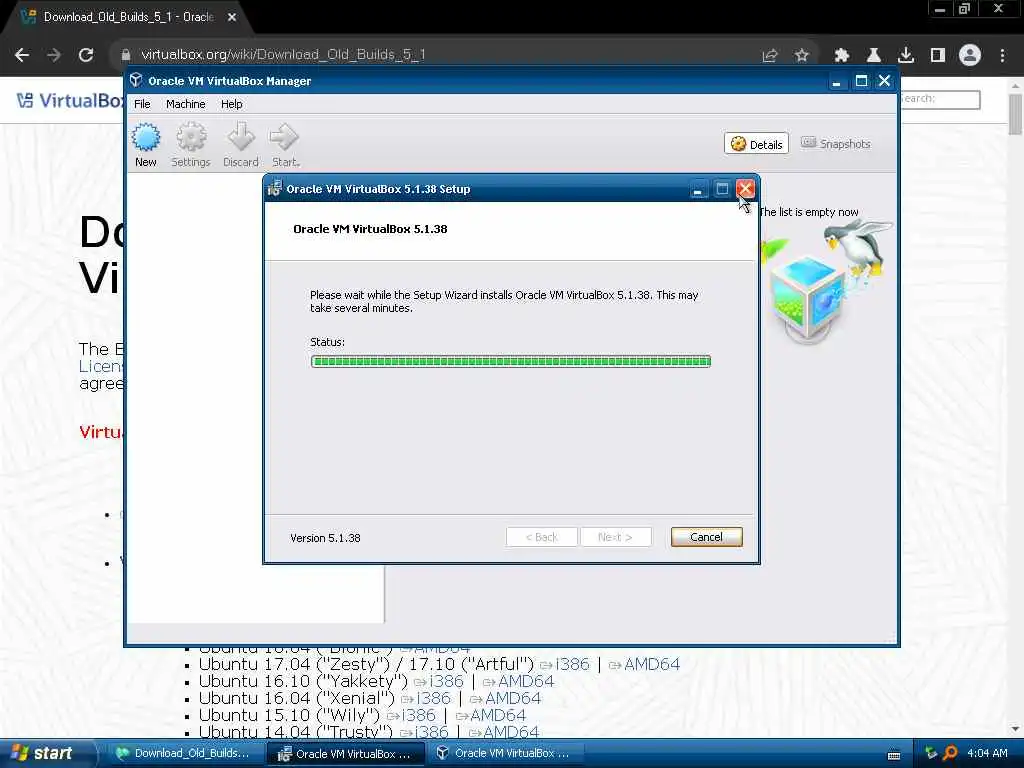
Task: Open Chrome three-dot menu
Action: 1002,56
